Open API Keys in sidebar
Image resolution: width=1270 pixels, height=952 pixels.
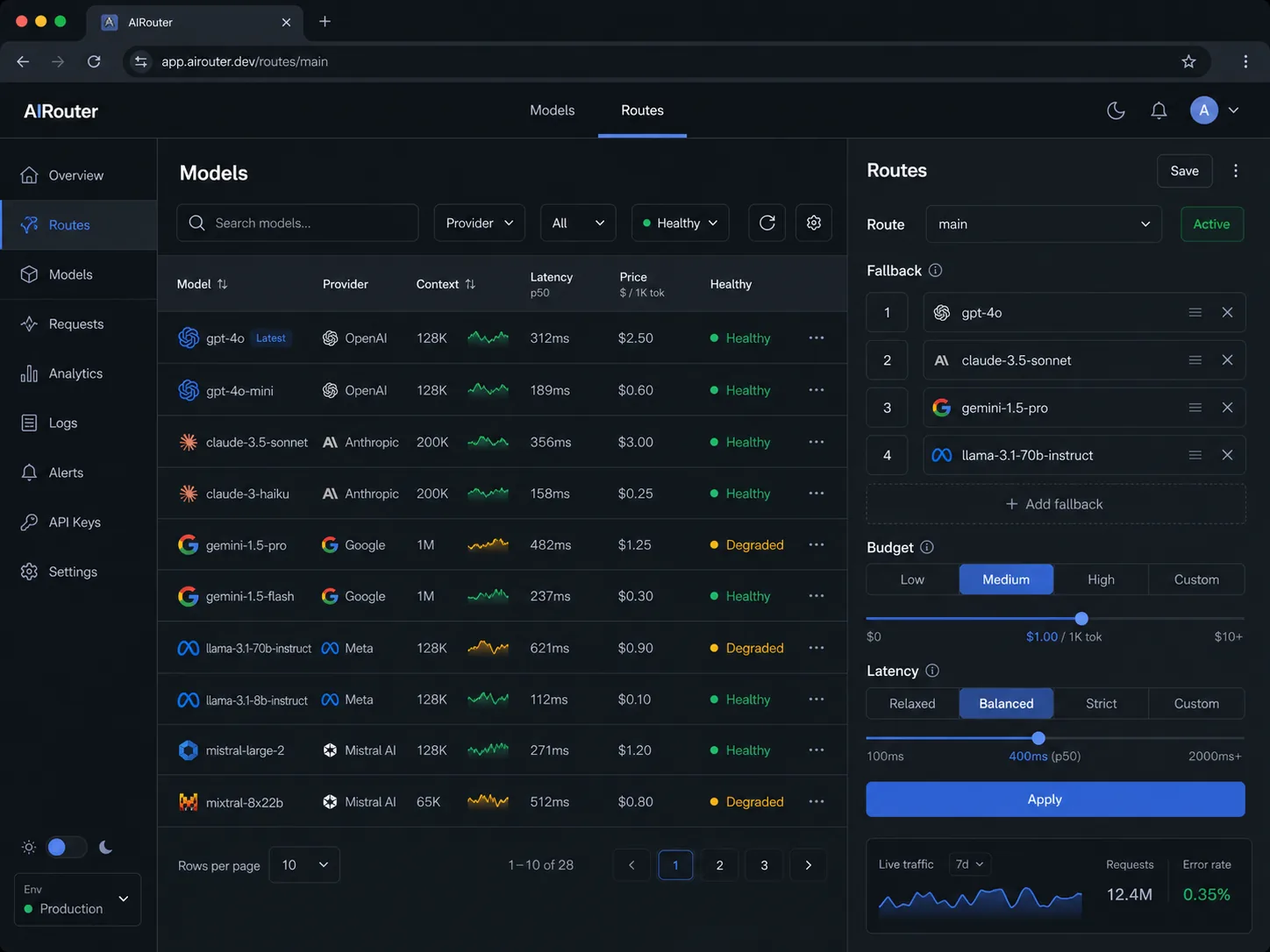(79, 522)
